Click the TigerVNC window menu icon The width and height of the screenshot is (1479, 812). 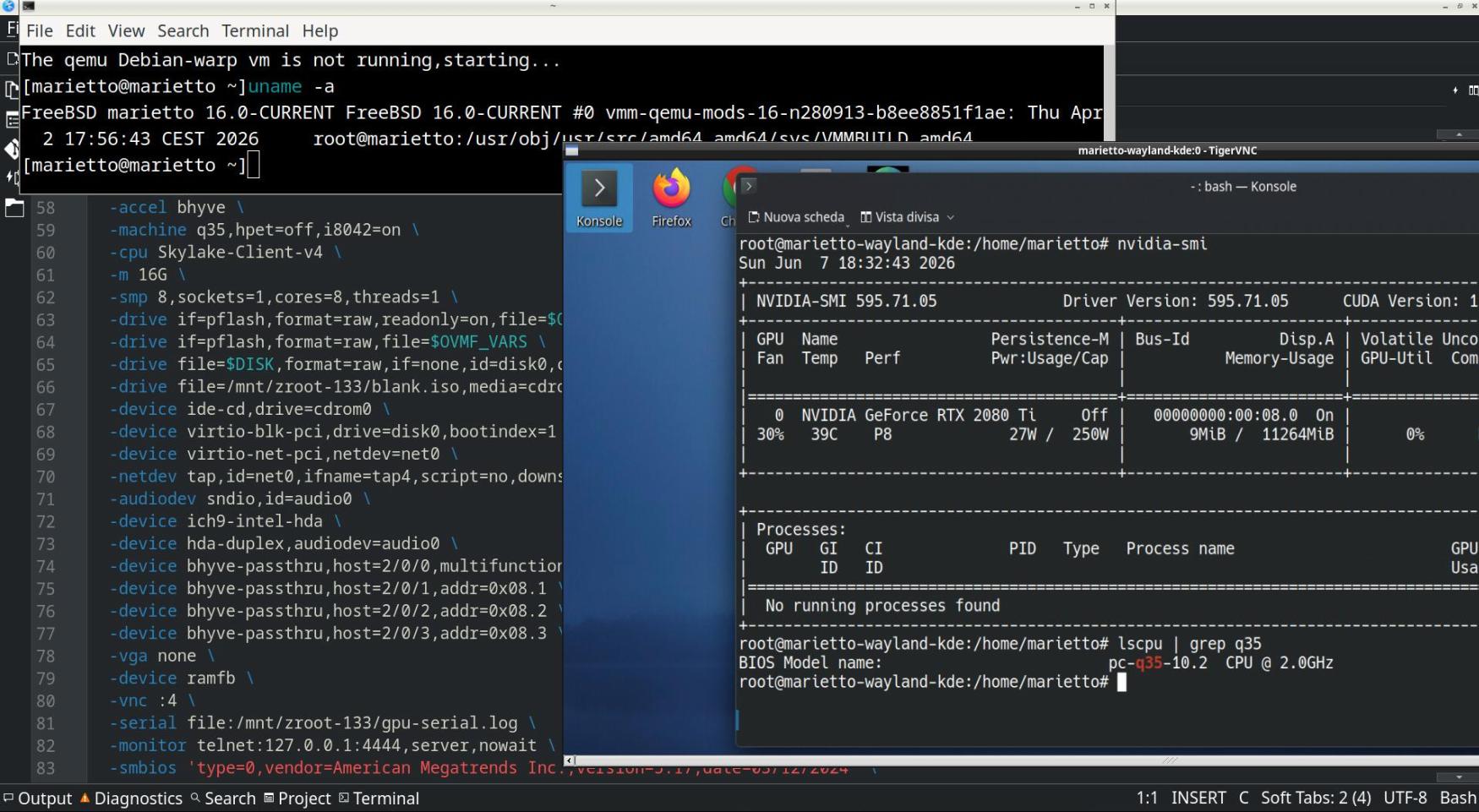coord(572,150)
